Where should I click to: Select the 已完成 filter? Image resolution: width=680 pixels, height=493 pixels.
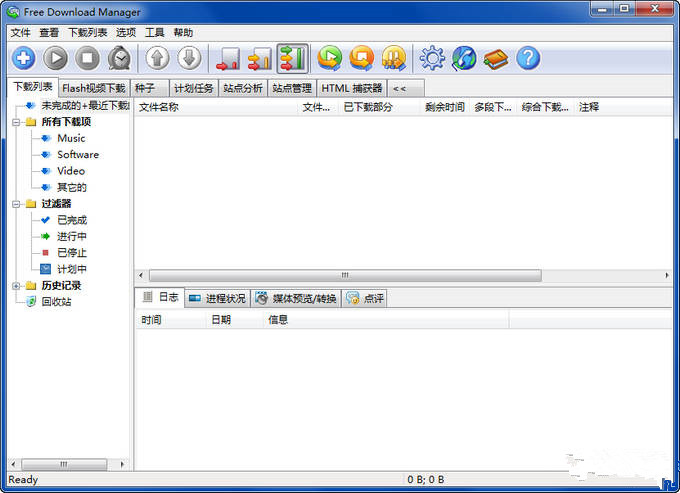click(x=72, y=220)
